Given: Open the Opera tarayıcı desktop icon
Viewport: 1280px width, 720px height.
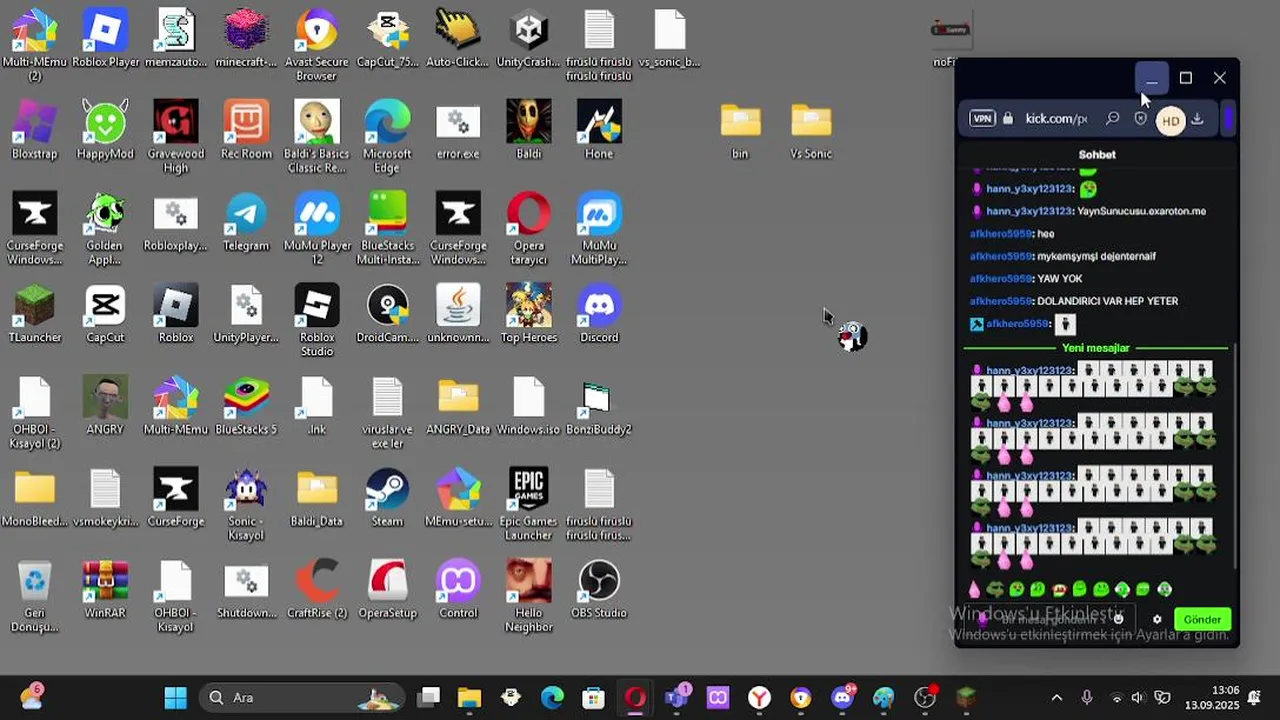Looking at the screenshot, I should click(528, 229).
